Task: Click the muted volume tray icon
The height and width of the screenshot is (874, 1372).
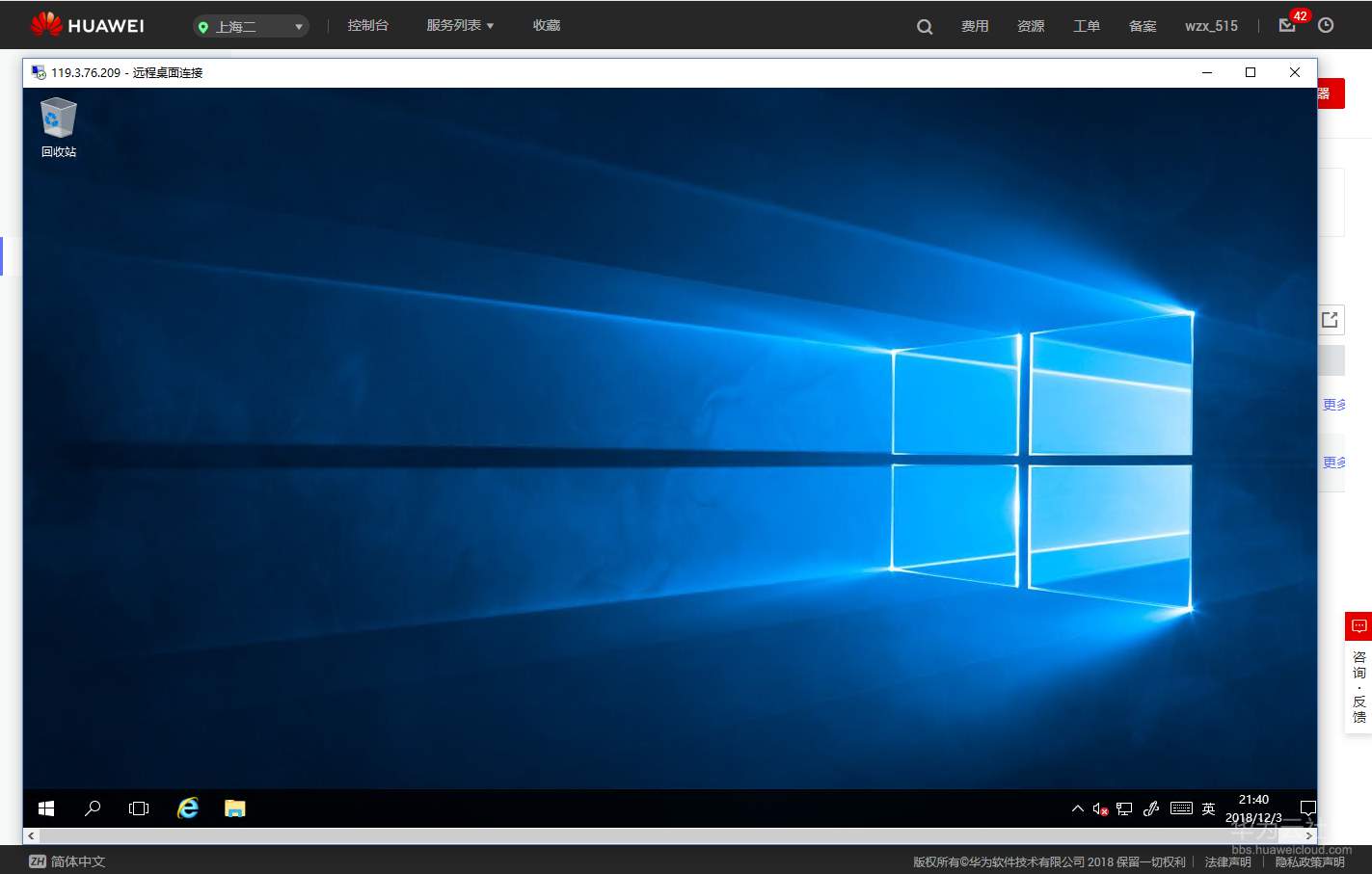Action: (1100, 809)
